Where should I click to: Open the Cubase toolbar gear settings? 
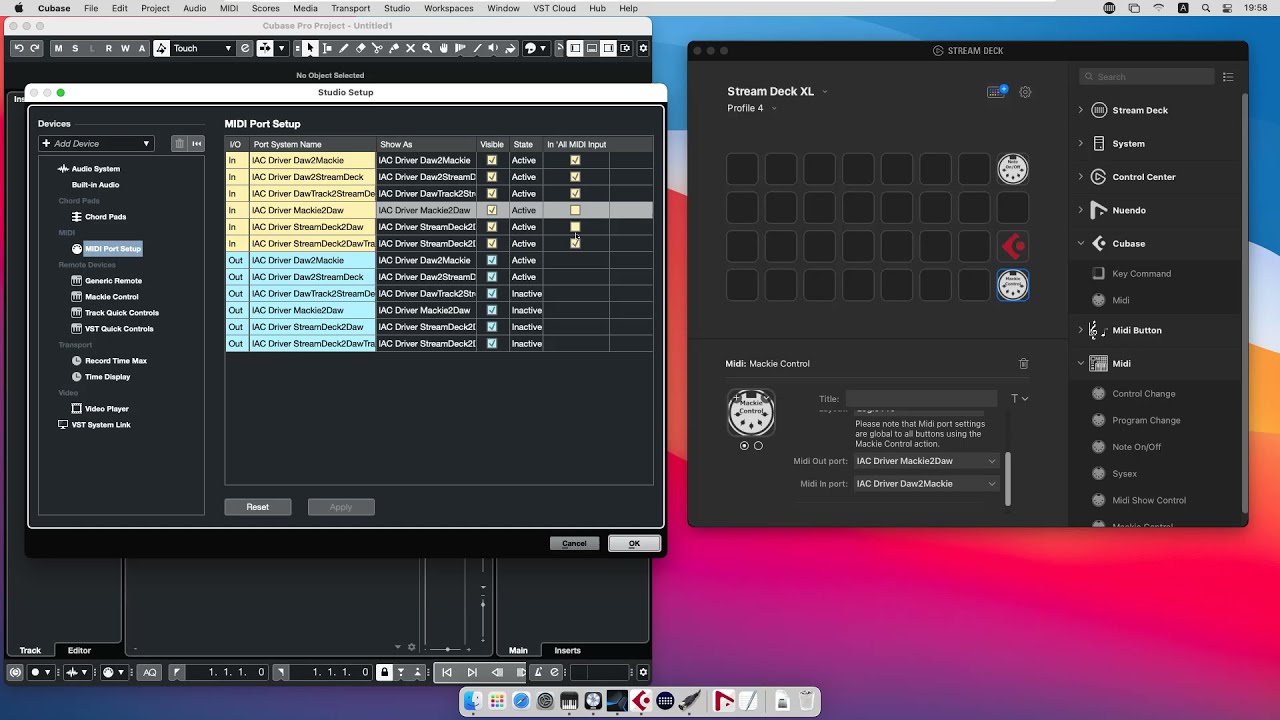tap(643, 48)
